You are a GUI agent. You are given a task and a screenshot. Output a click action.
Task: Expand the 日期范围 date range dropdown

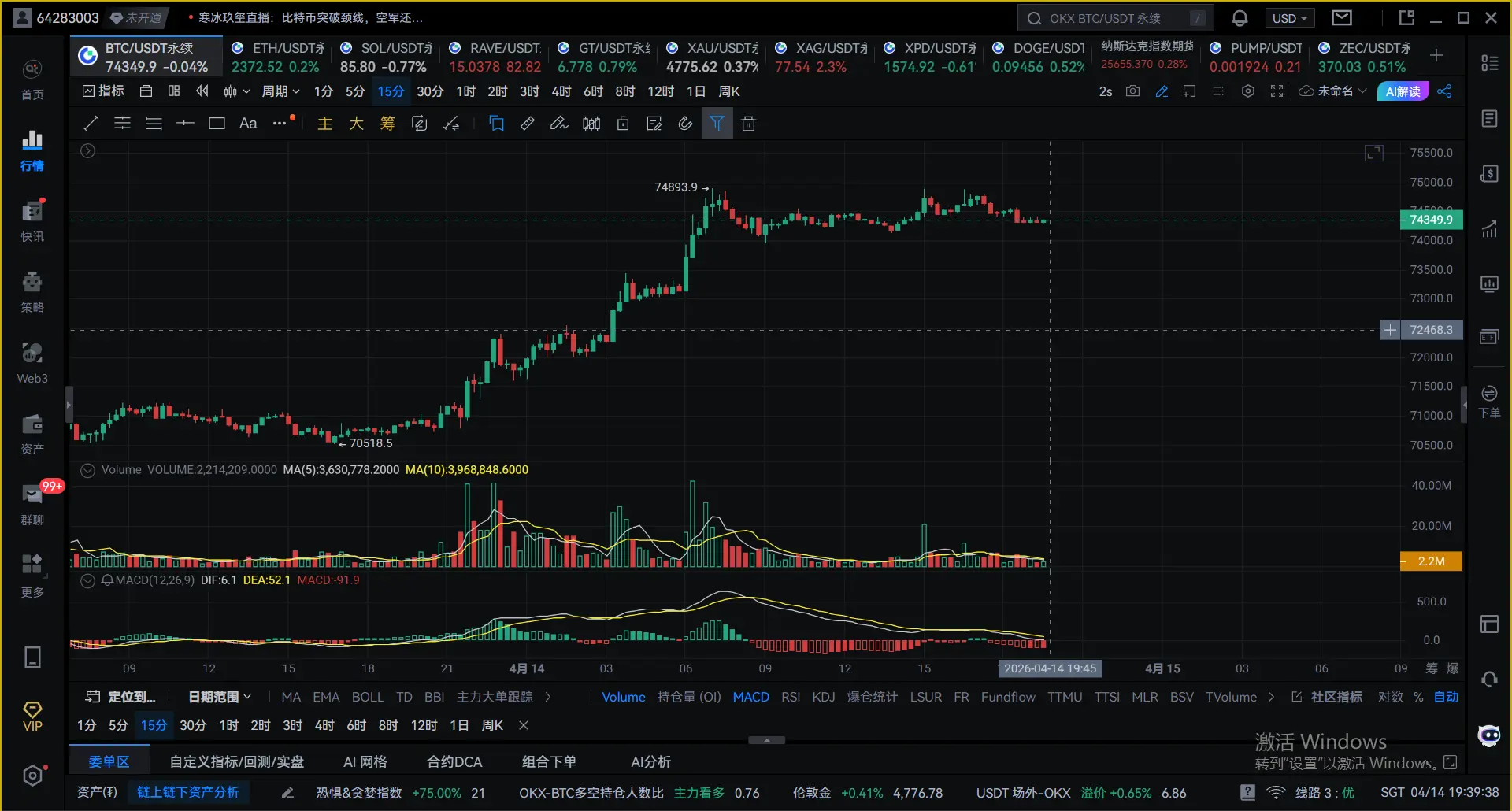(x=220, y=697)
